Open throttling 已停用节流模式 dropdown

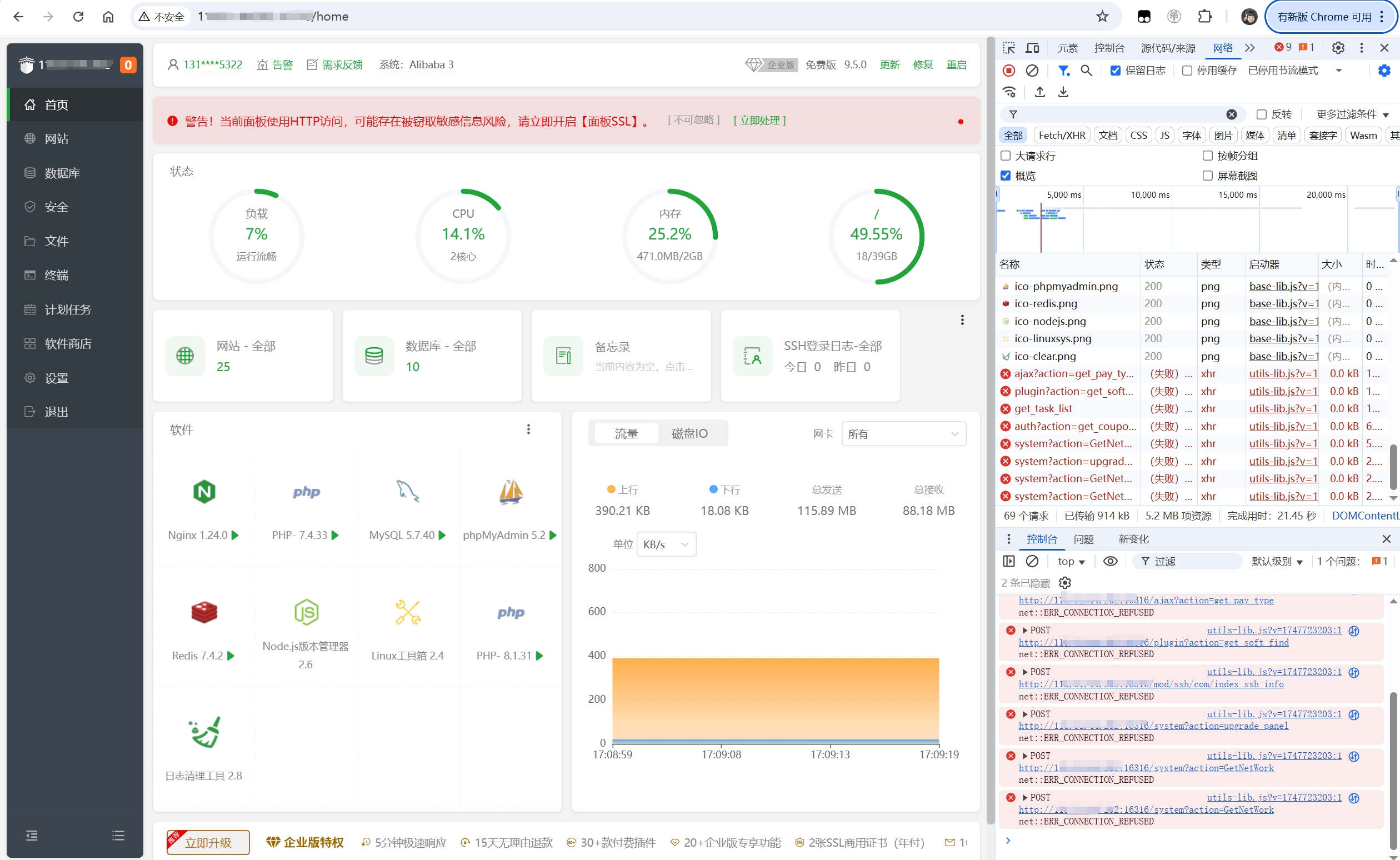tap(1295, 71)
